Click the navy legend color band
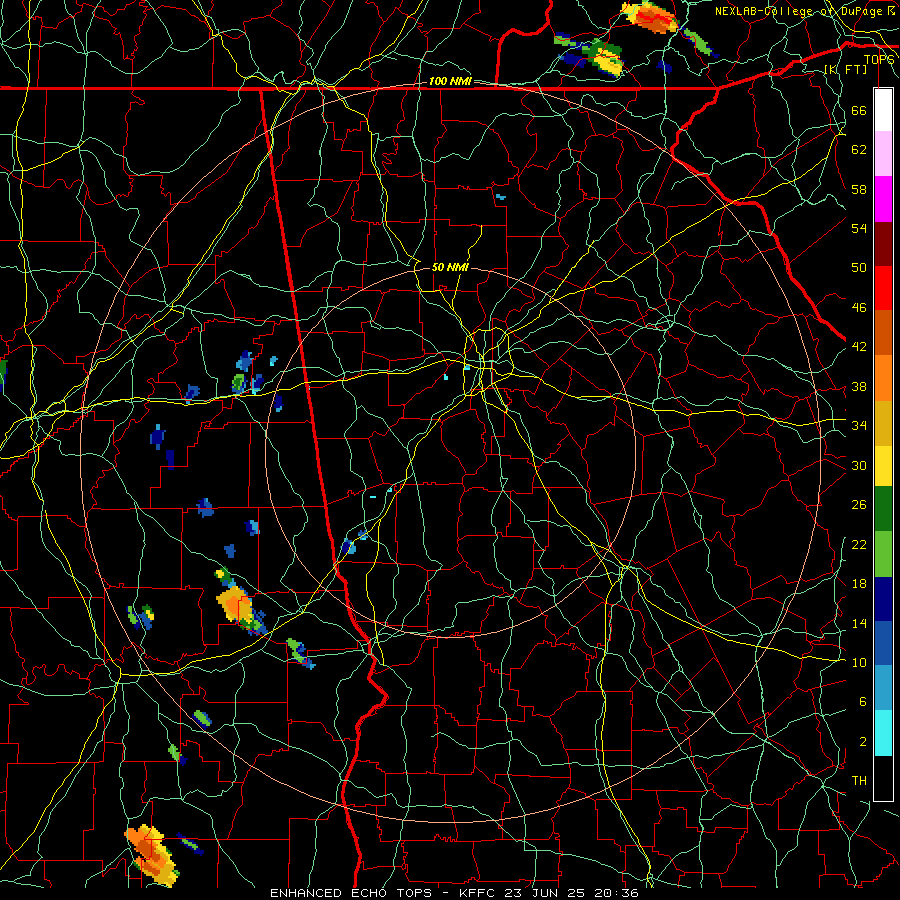Viewport: 900px width, 900px height. 883,599
